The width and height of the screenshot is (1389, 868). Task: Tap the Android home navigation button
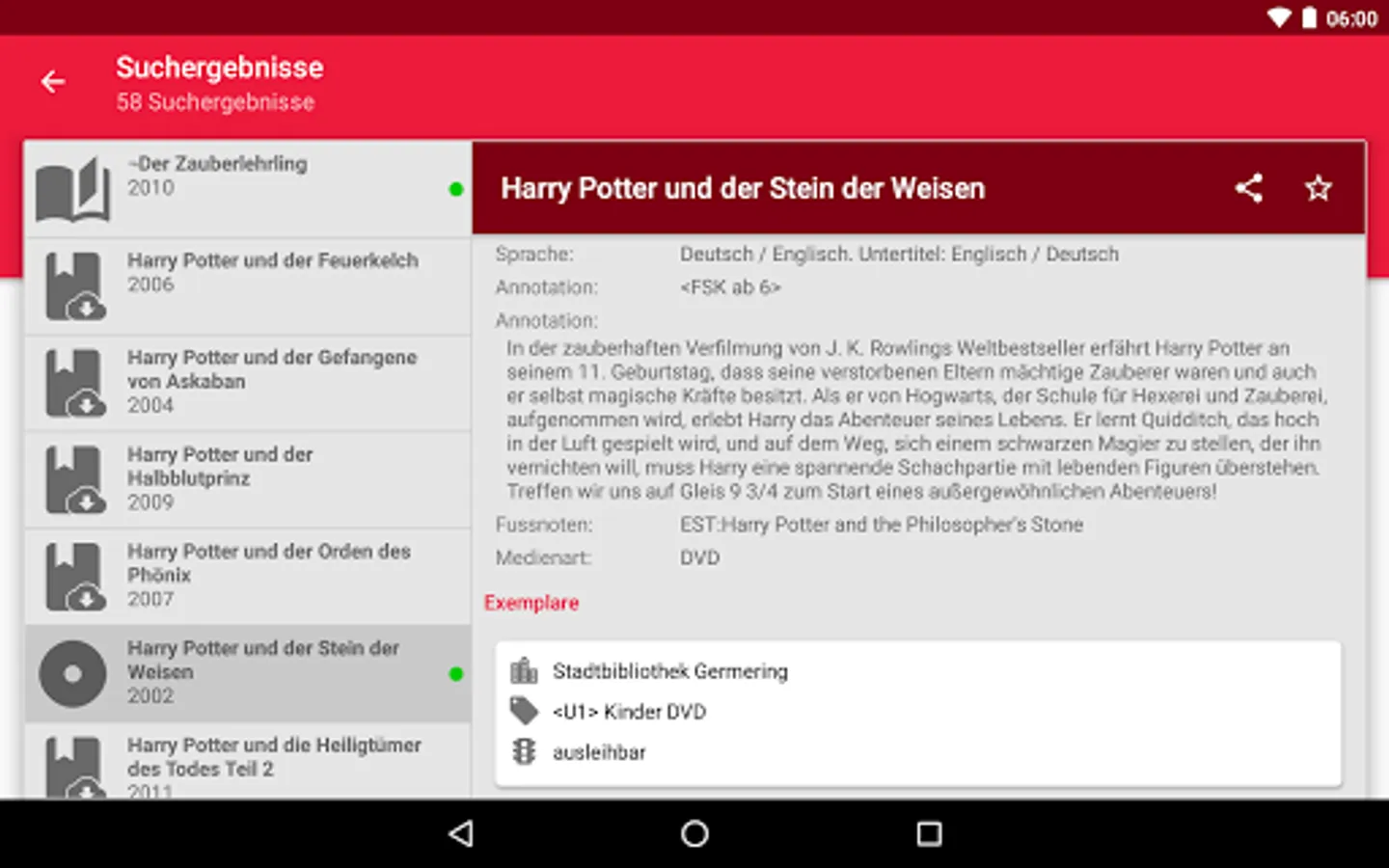click(694, 833)
